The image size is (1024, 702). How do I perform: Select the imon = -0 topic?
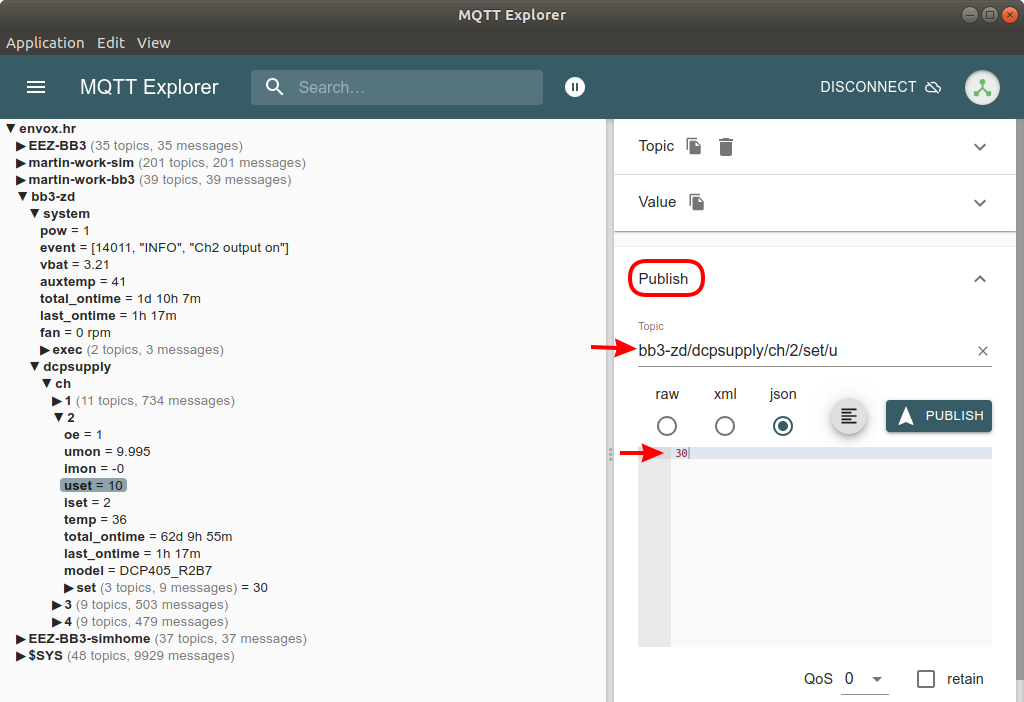[x=94, y=469]
